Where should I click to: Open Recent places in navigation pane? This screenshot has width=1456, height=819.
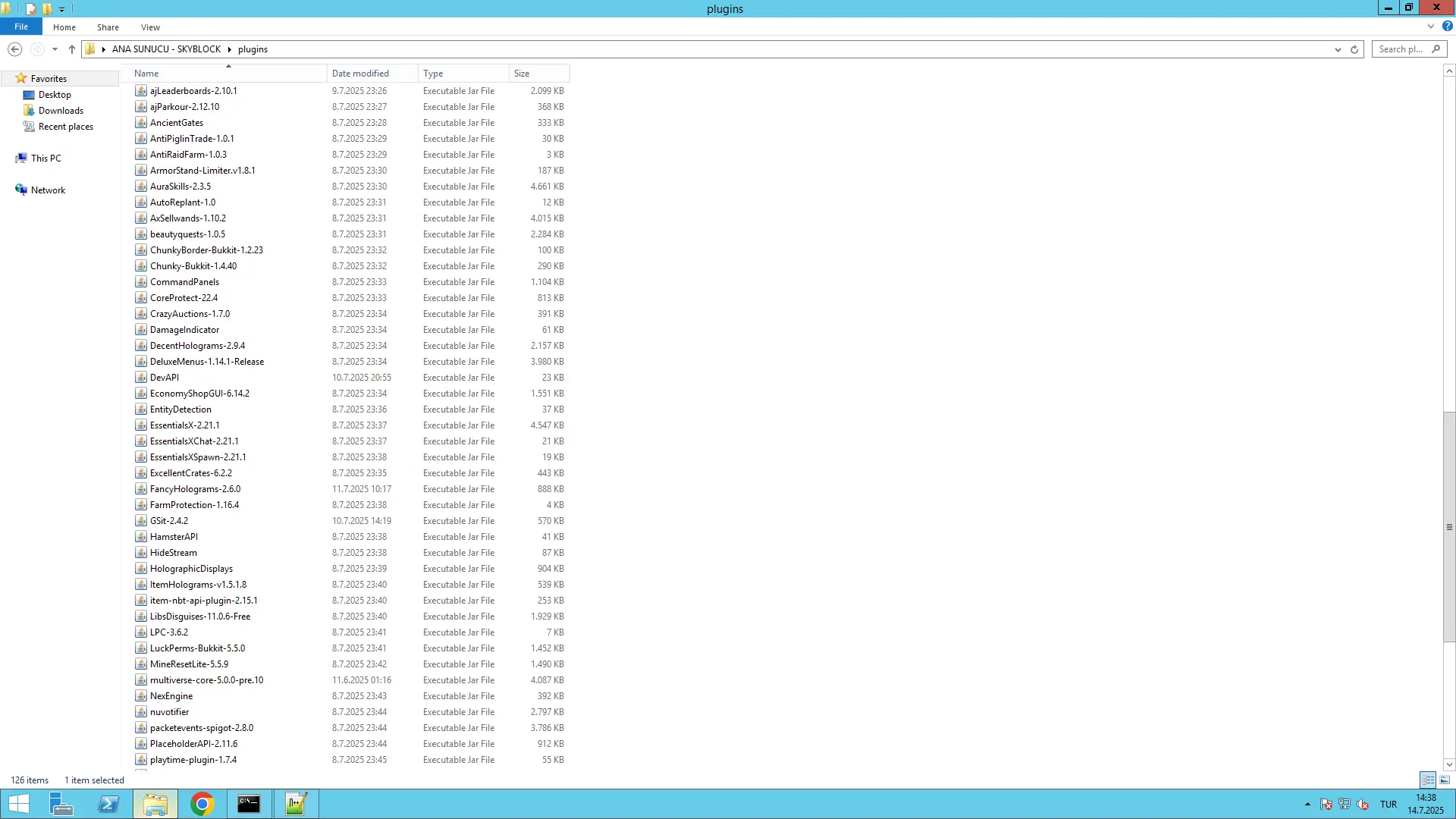tap(66, 127)
